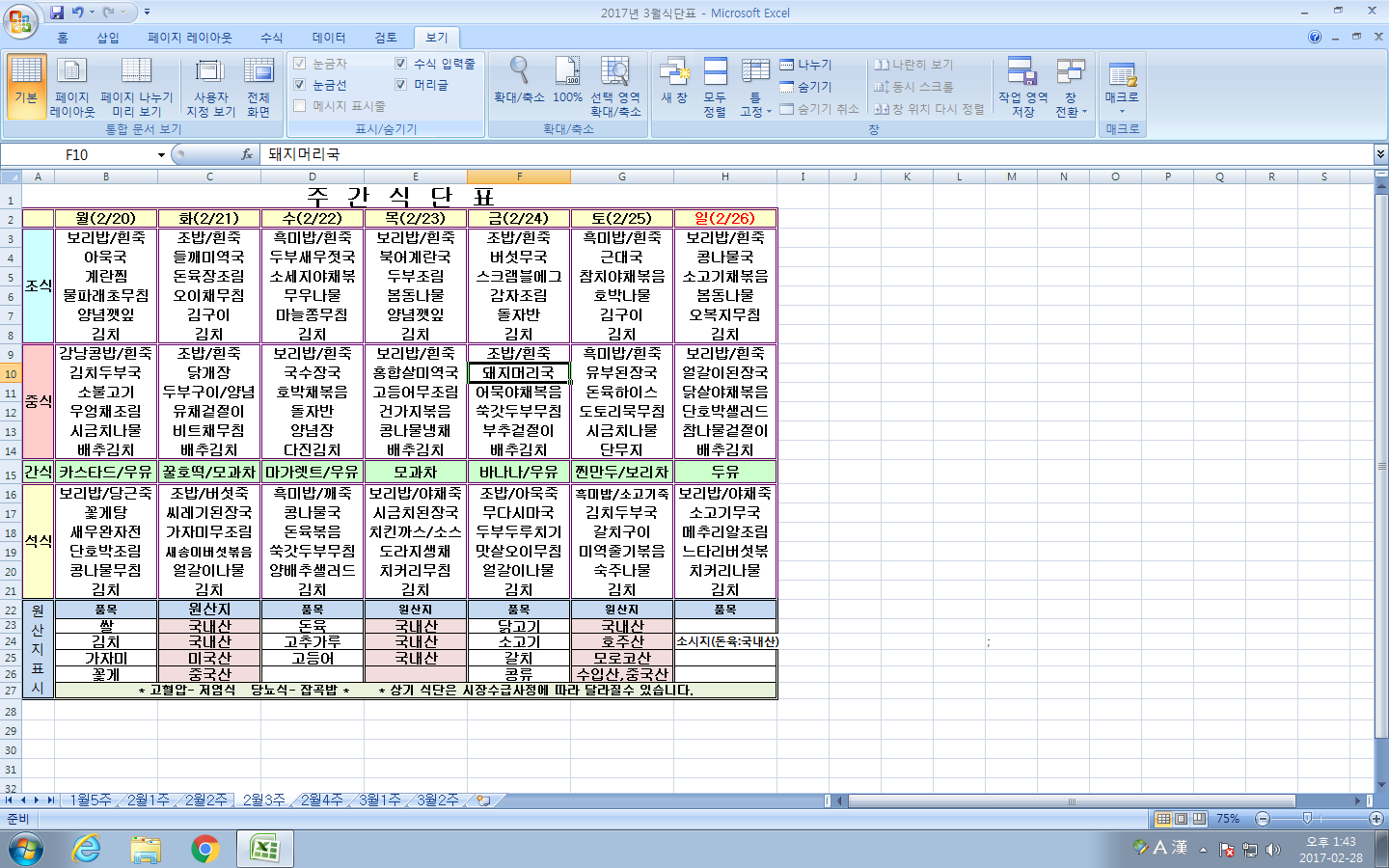This screenshot has width=1389, height=868.
Task: Click the 모두 정렬 icon
Action: [x=715, y=86]
